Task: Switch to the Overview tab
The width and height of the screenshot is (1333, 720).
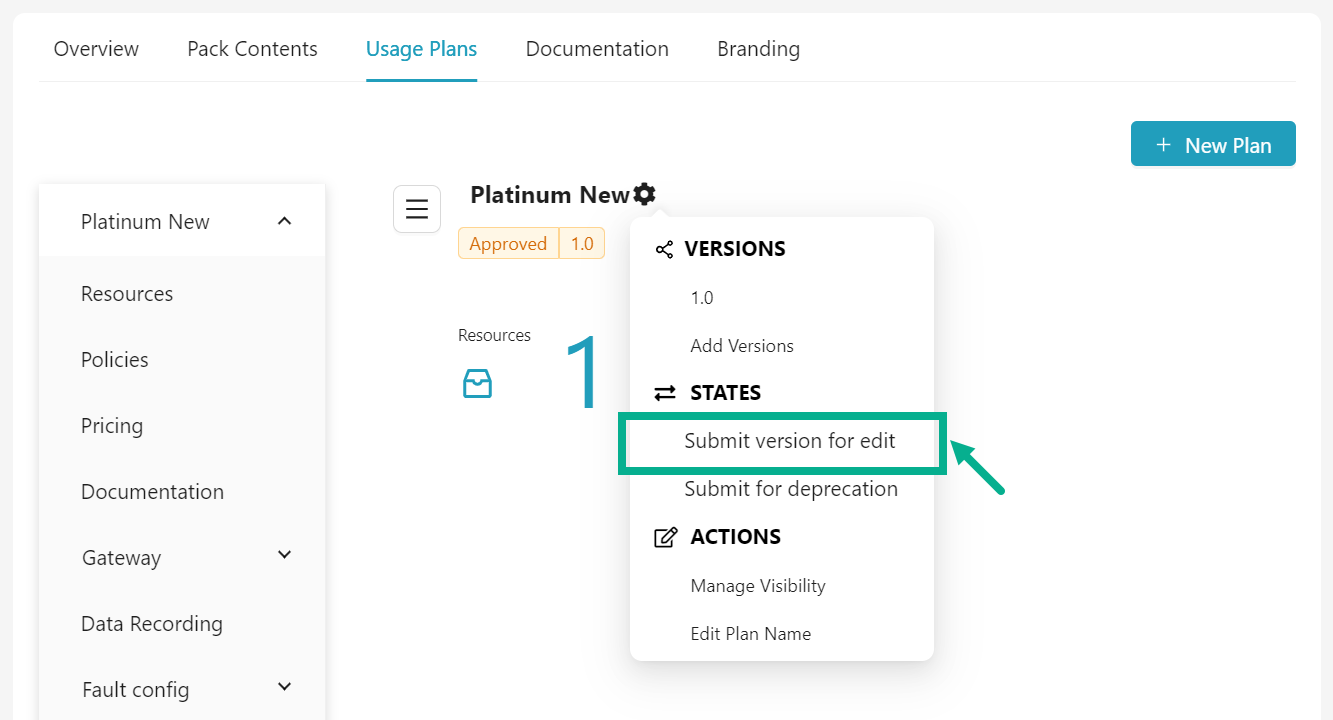Action: 96,49
